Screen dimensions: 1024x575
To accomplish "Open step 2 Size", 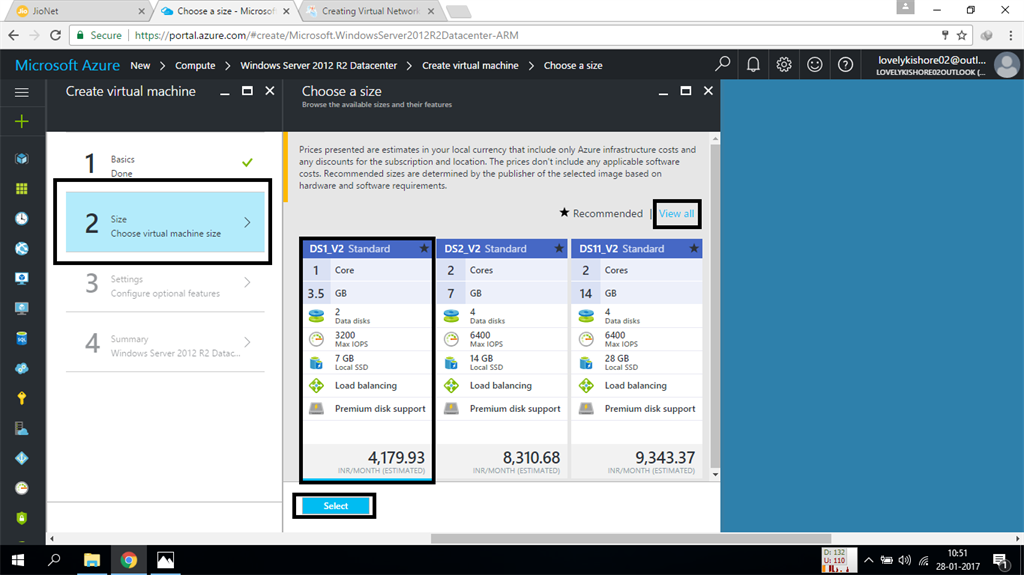I will click(x=165, y=222).
